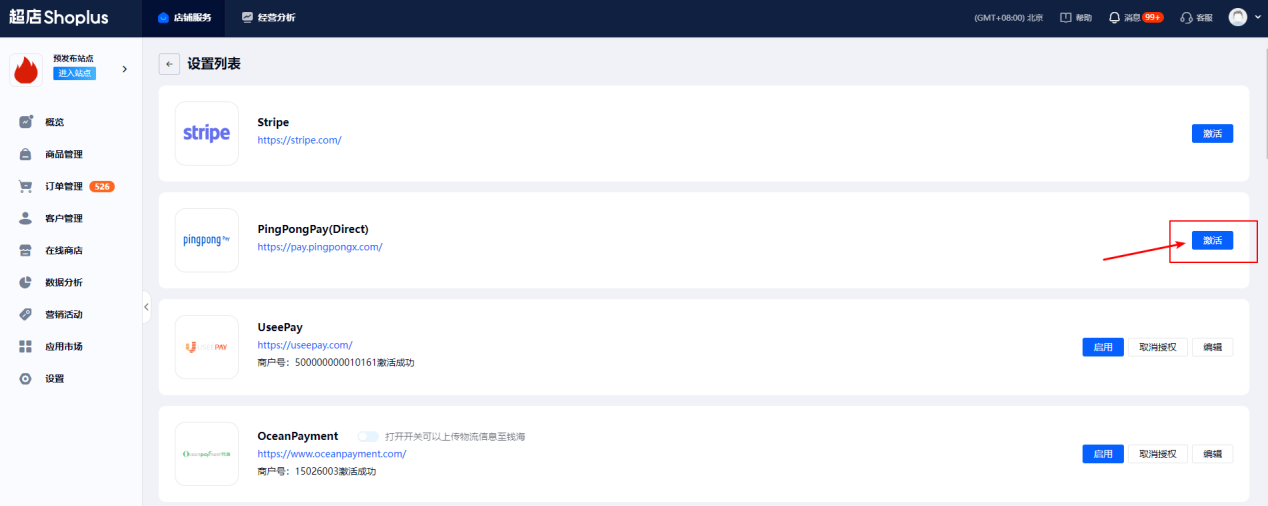Activate PingPongPay(Direct) with 激活 button
The width and height of the screenshot is (1268, 506).
(1212, 241)
